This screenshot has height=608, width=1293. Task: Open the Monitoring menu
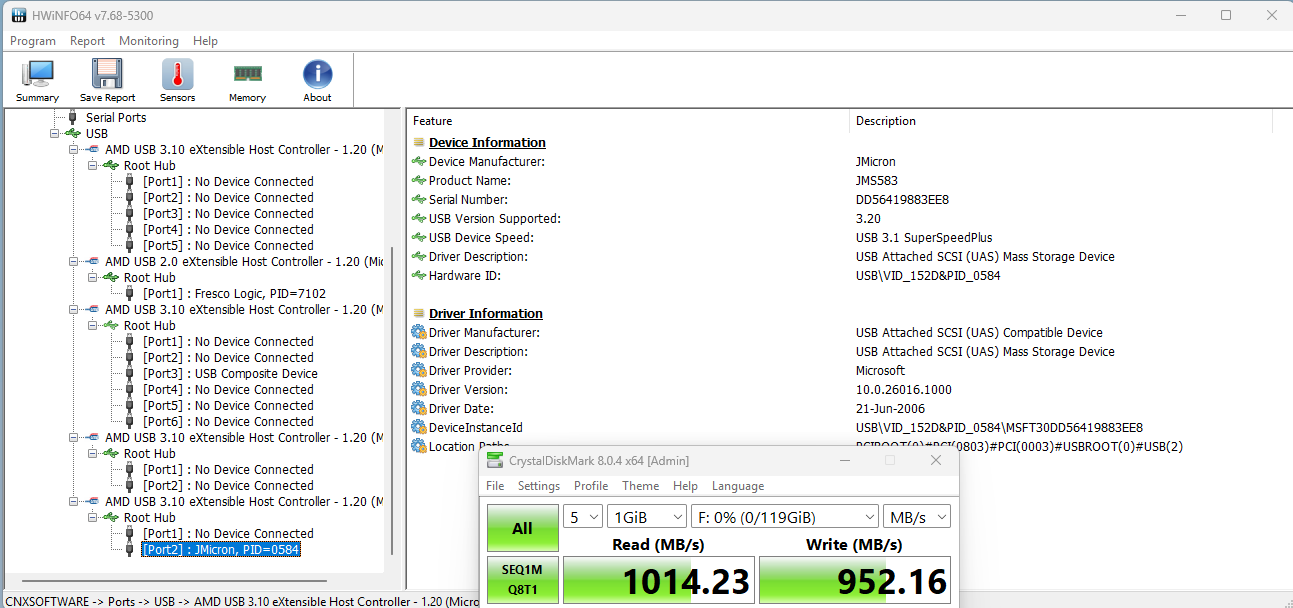coord(149,41)
